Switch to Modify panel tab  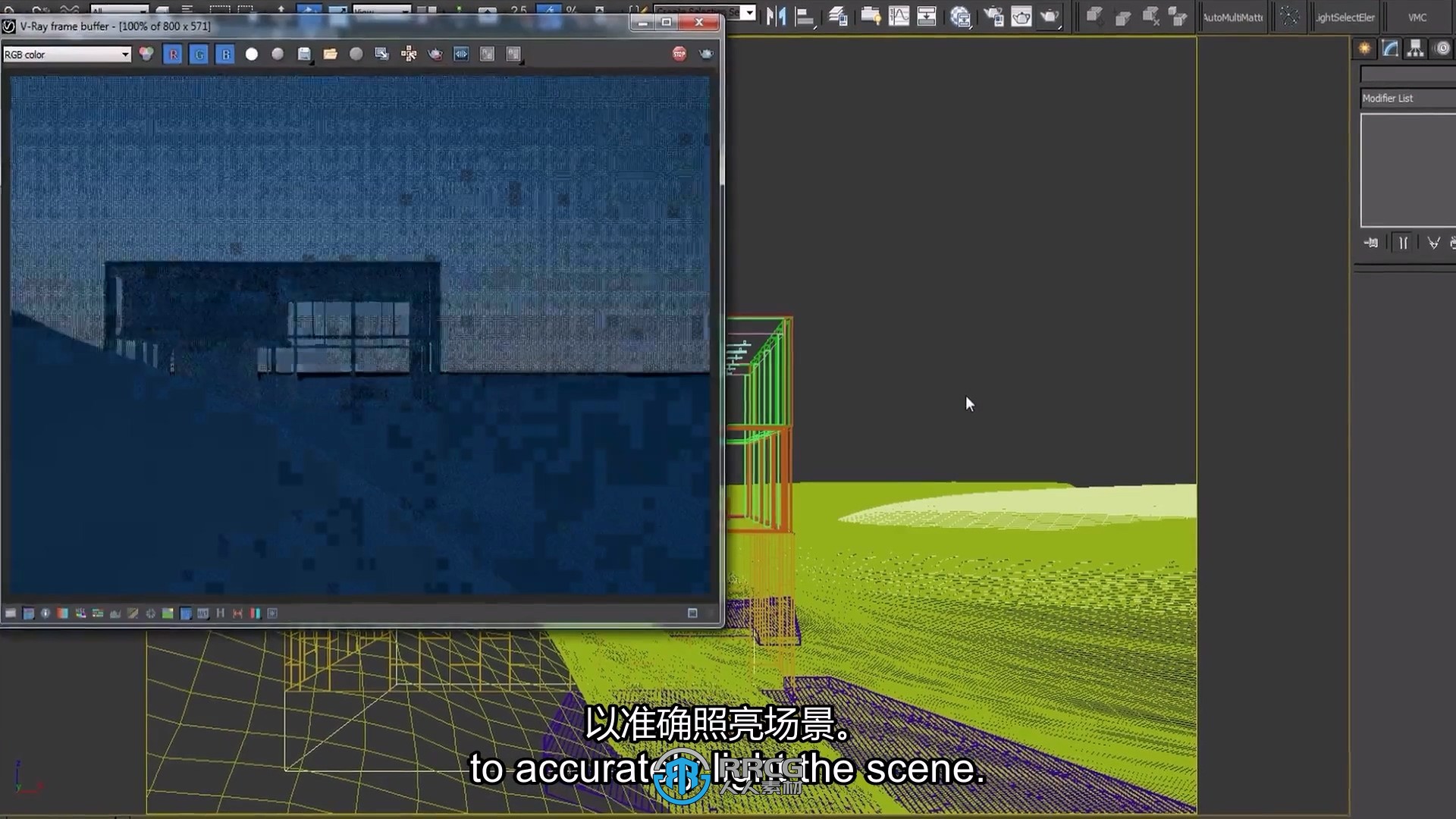tap(1391, 49)
